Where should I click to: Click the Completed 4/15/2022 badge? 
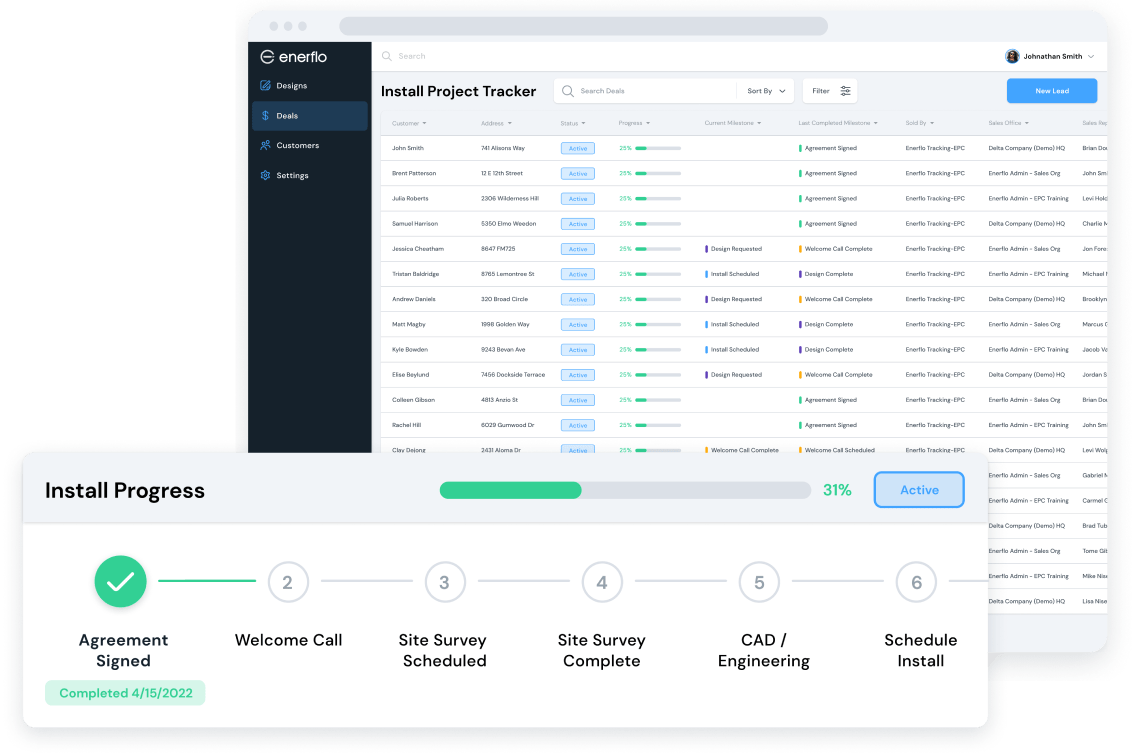[x=124, y=692]
